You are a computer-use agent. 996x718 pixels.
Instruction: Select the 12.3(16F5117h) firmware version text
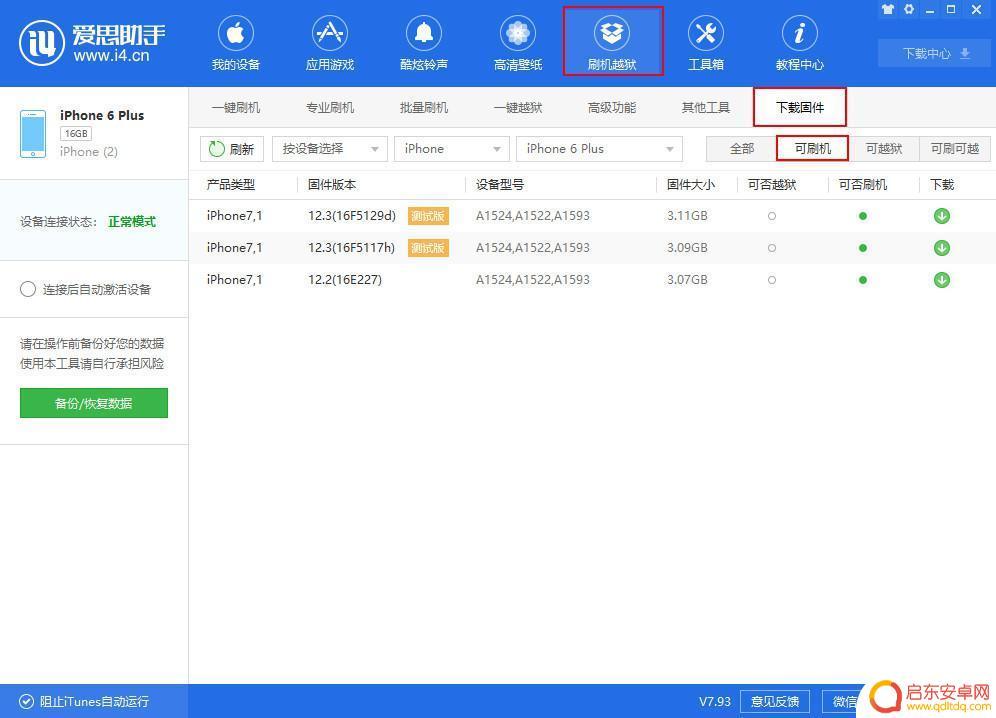pyautogui.click(x=351, y=248)
